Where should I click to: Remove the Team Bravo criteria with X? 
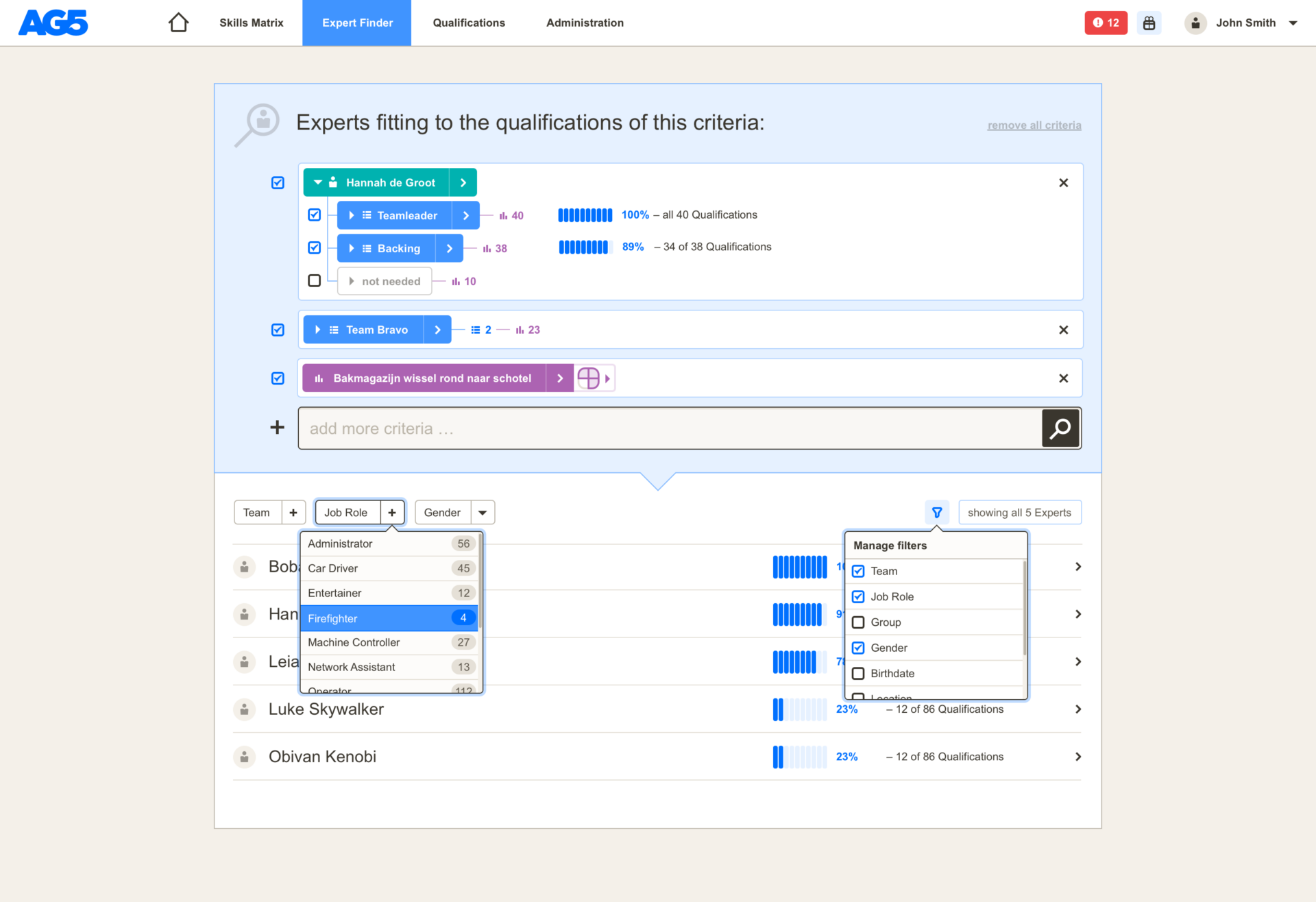(x=1063, y=330)
